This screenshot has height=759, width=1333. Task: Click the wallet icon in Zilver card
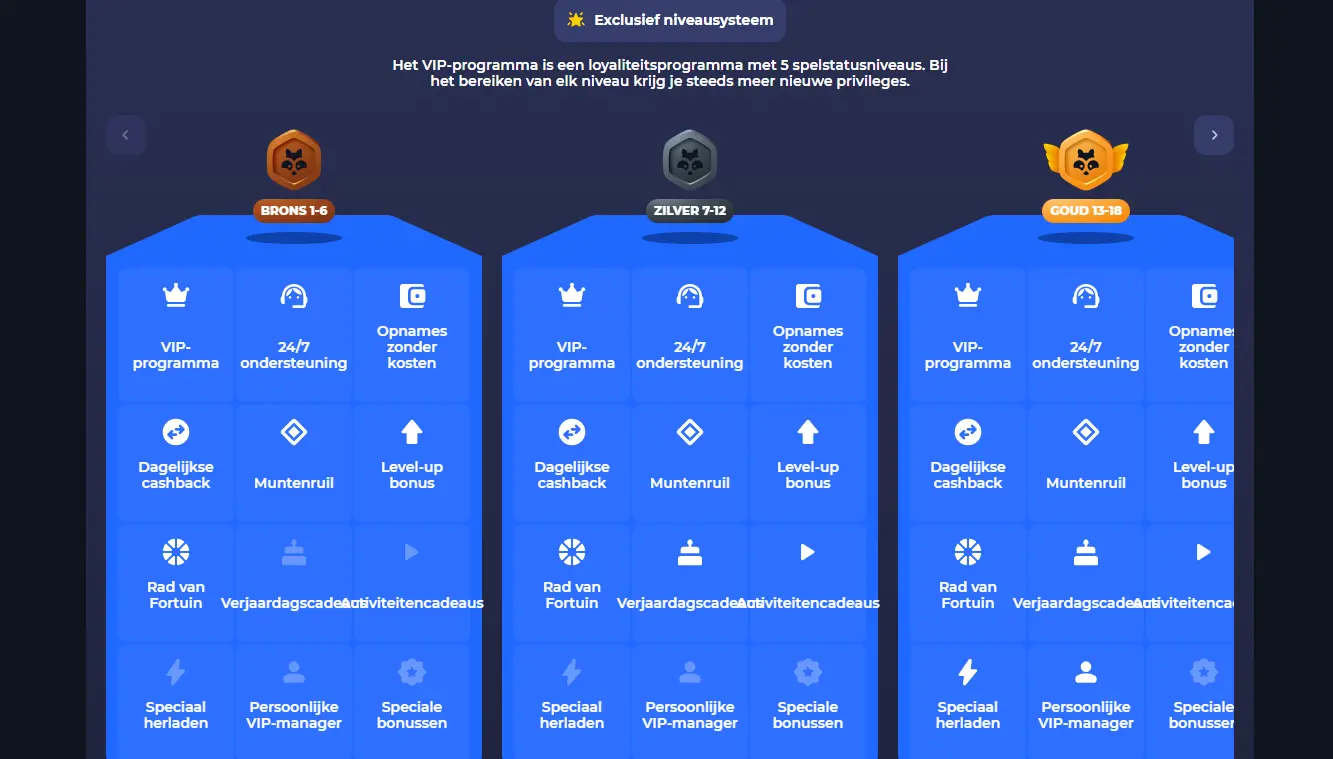point(808,295)
